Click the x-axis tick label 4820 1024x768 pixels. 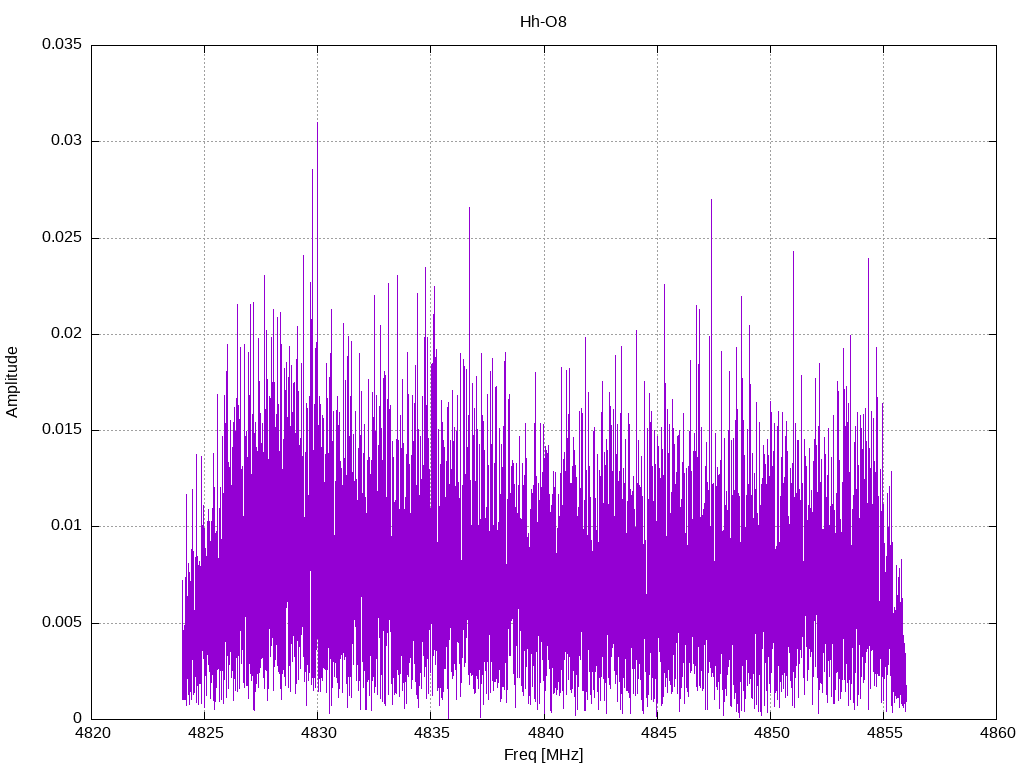point(92,733)
